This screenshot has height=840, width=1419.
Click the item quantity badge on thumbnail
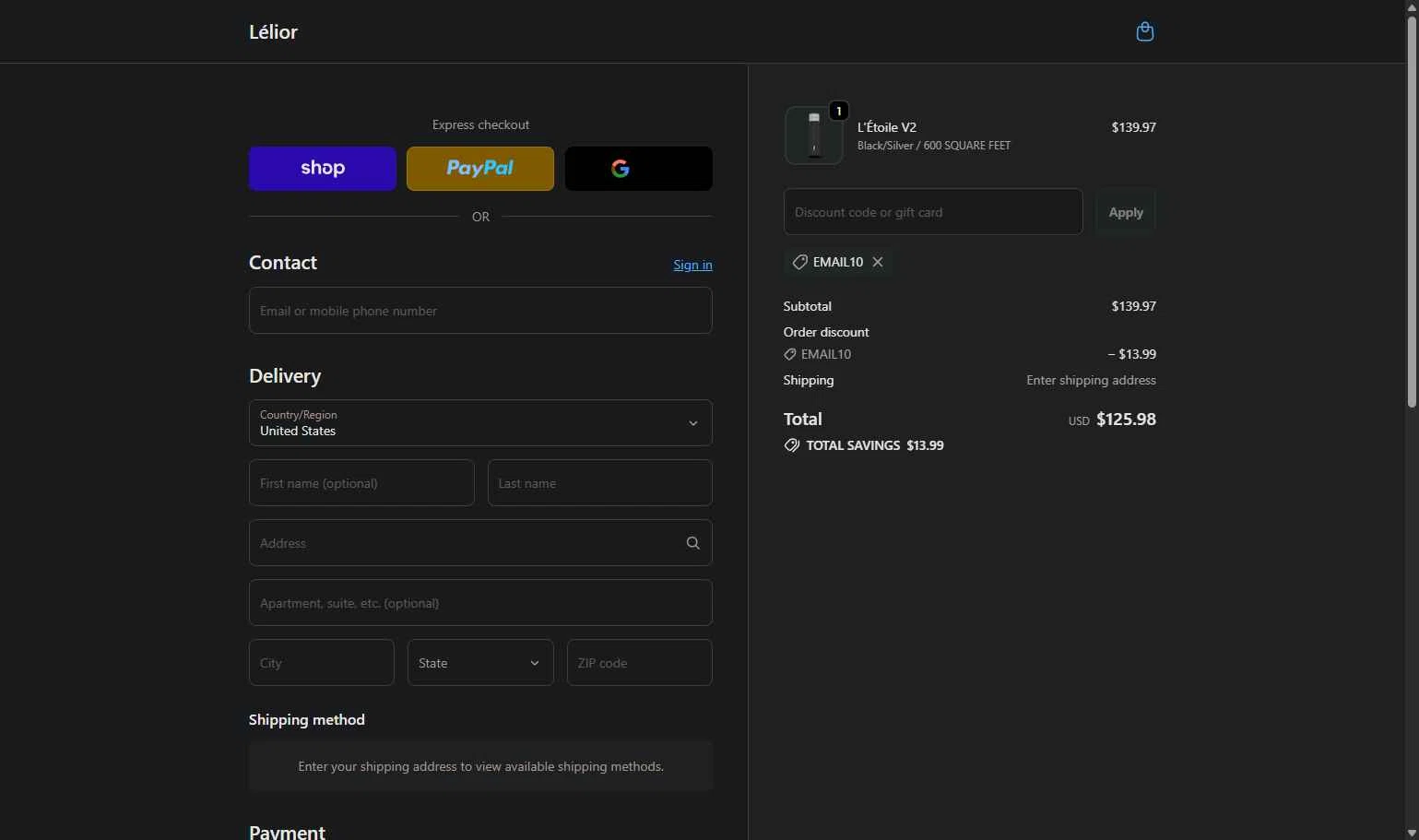(838, 111)
